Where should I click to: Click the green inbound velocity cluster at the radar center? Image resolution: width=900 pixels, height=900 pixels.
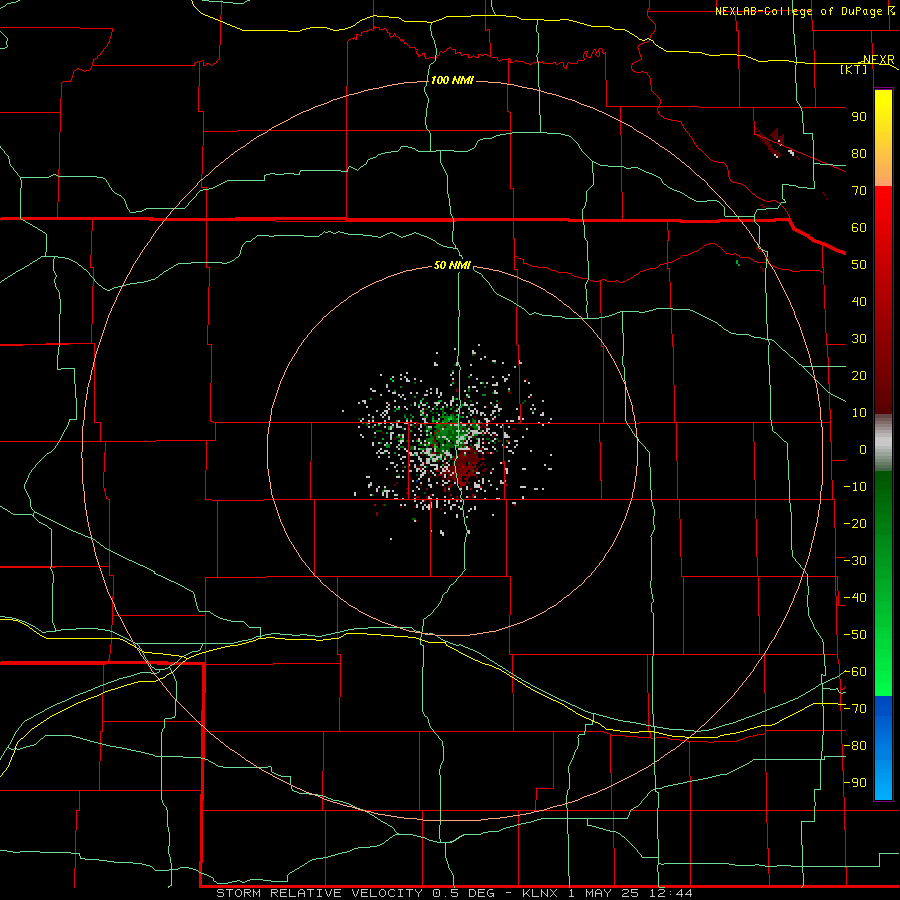pyautogui.click(x=447, y=430)
